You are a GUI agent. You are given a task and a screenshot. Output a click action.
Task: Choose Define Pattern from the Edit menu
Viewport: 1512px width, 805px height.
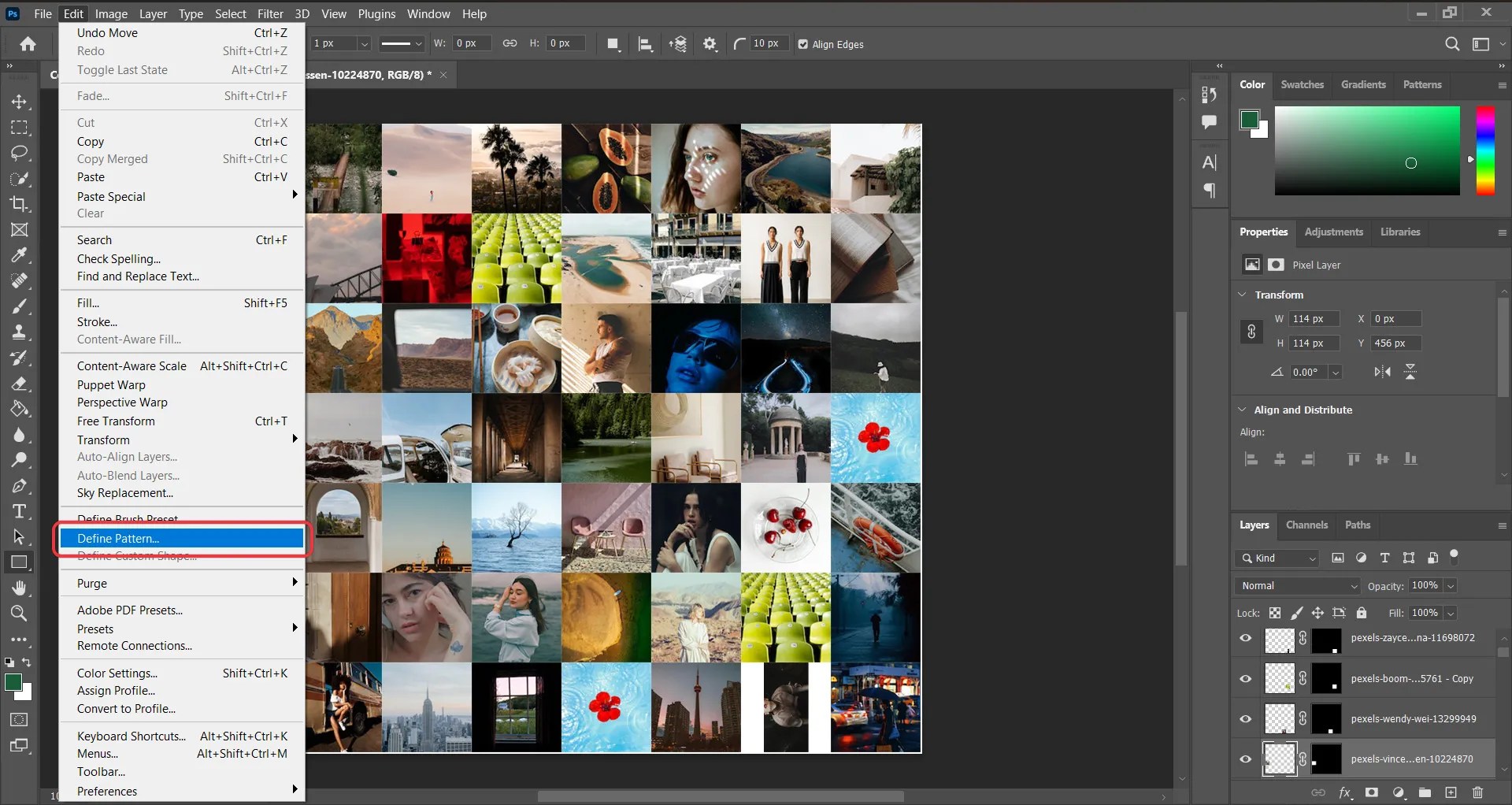pyautogui.click(x=117, y=538)
